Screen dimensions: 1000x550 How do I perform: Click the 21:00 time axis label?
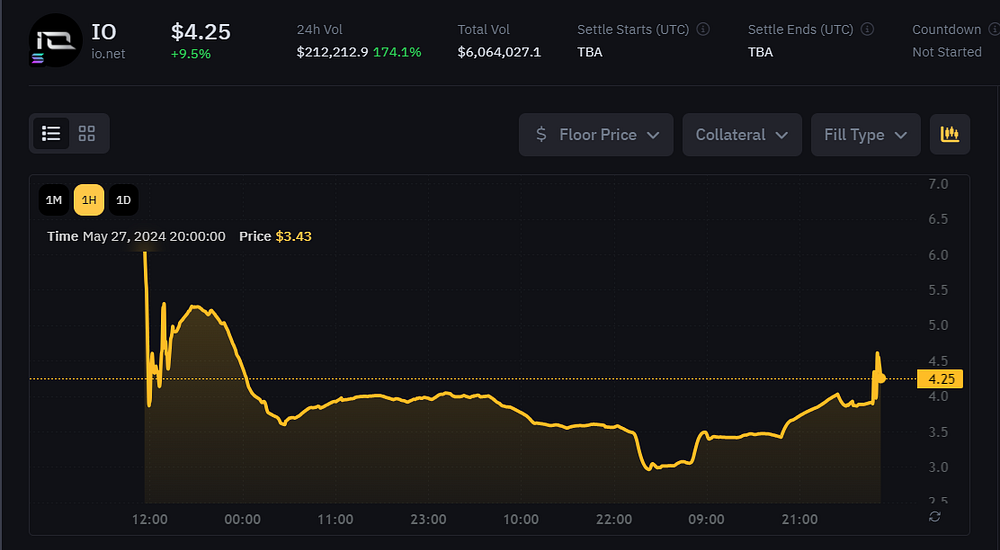tap(800, 519)
